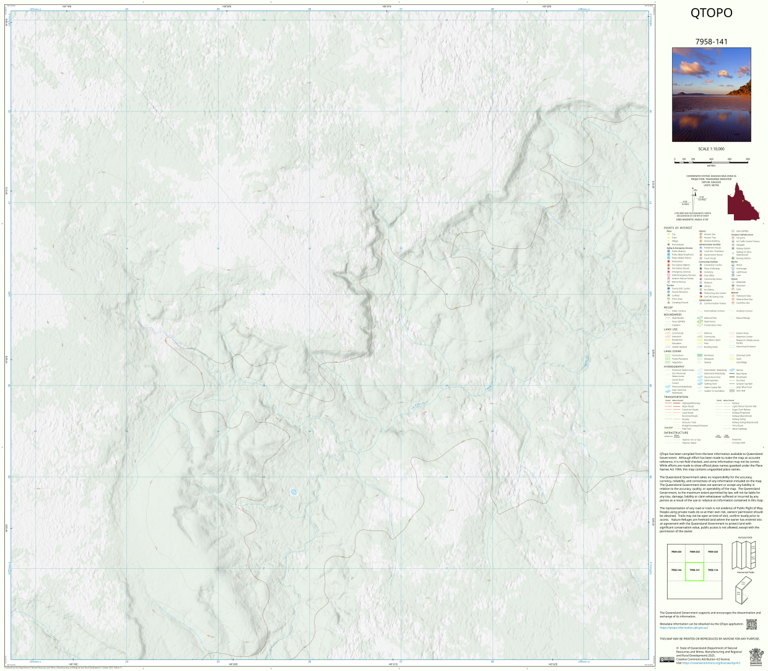Click the metres scale bar
The height and width of the screenshot is (671, 768).
(x=711, y=160)
